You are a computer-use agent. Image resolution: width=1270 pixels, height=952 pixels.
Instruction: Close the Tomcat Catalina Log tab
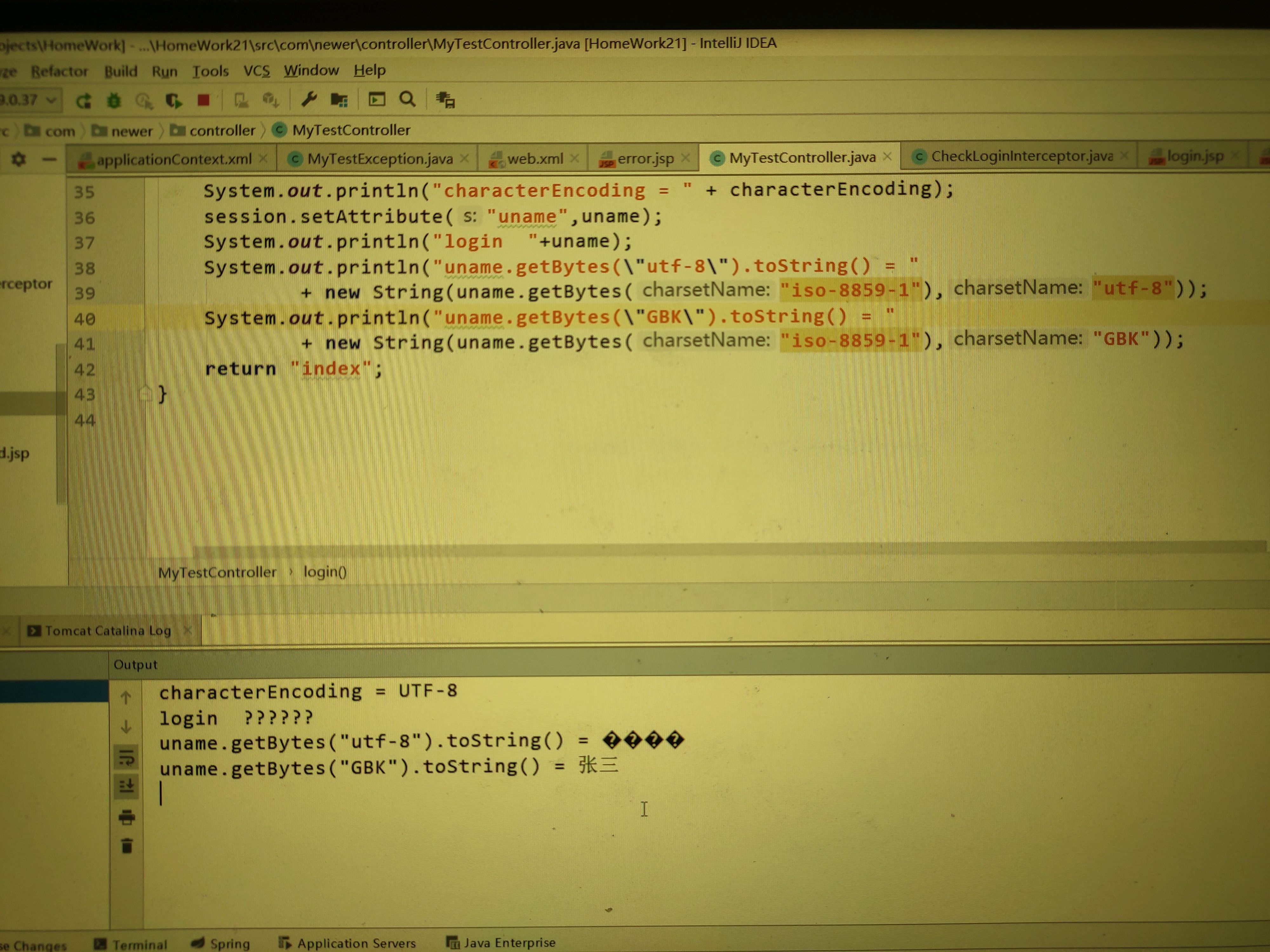(x=187, y=630)
